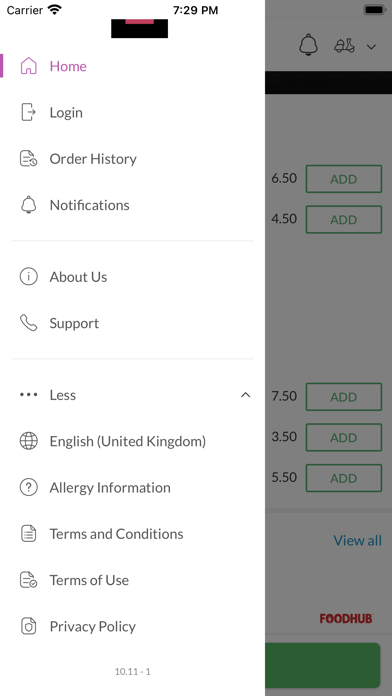This screenshot has width=392, height=696.
Task: Collapse the Less section chevron
Action: pos(245,395)
